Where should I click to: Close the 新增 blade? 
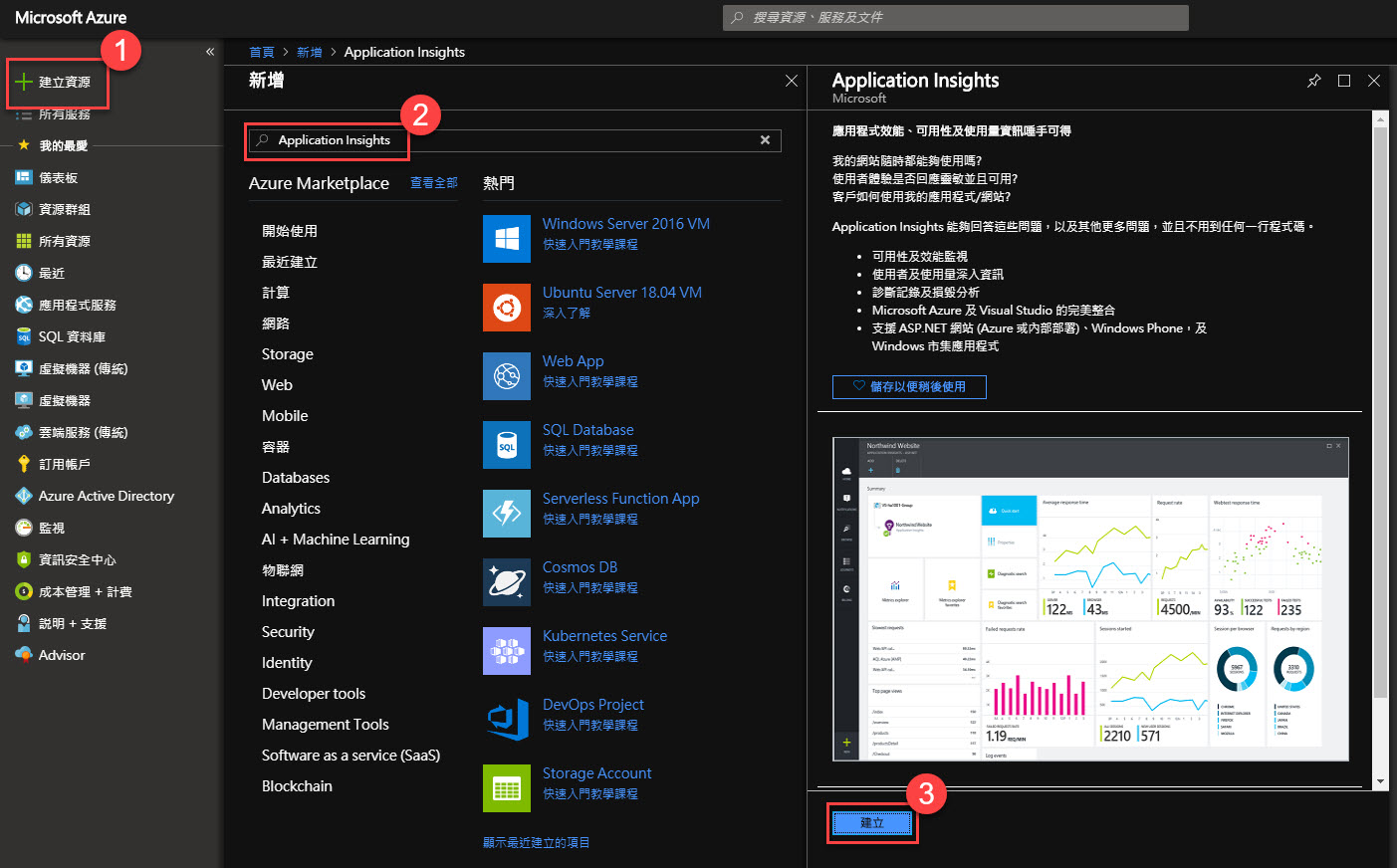click(x=792, y=81)
